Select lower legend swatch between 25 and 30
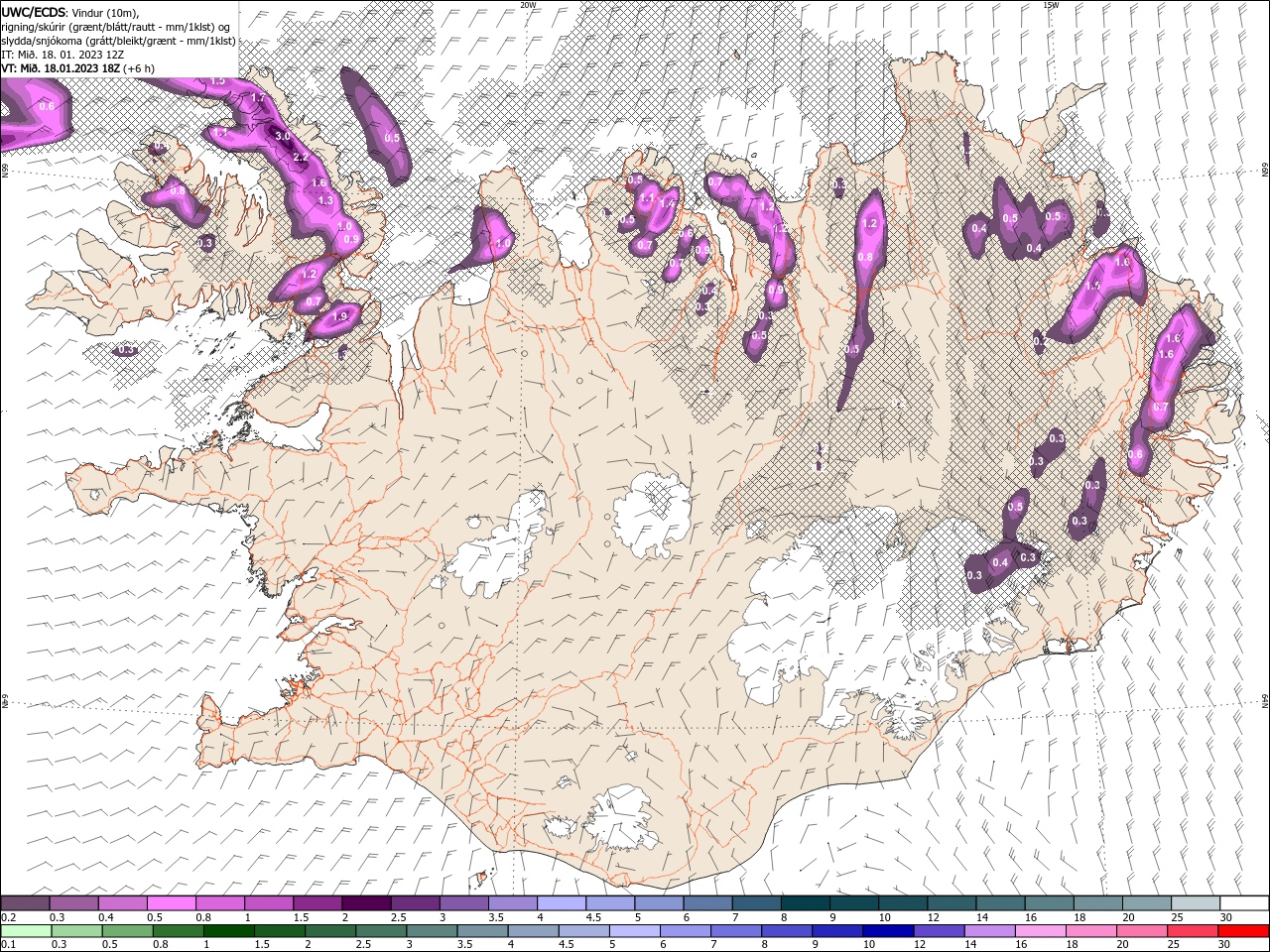This screenshot has height=952, width=1270. tap(1192, 931)
